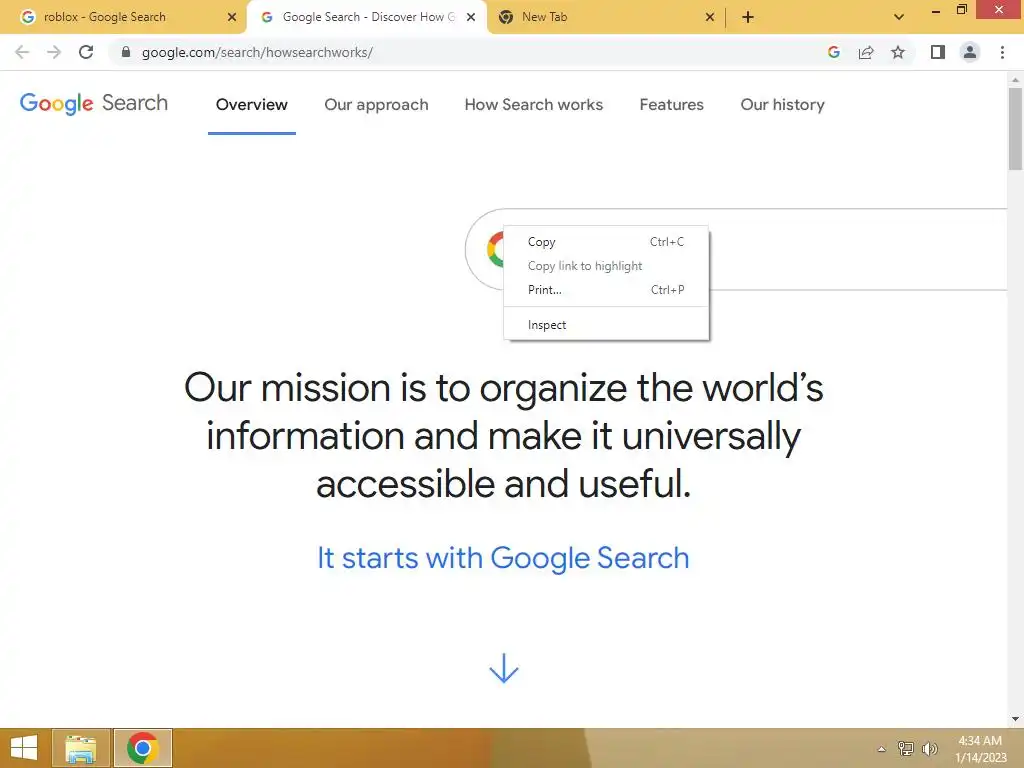Click the scrollbar up arrow
1024x768 pixels.
[x=1015, y=79]
